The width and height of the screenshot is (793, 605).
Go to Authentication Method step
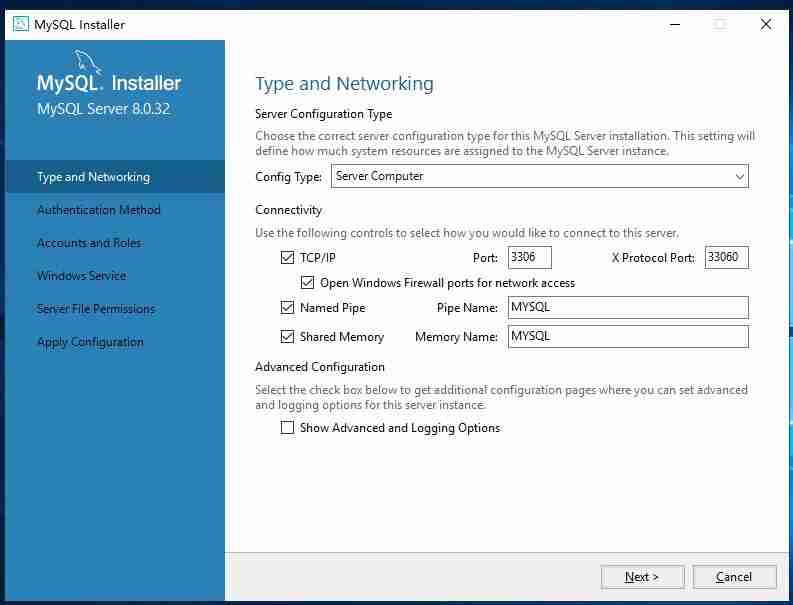pos(98,210)
